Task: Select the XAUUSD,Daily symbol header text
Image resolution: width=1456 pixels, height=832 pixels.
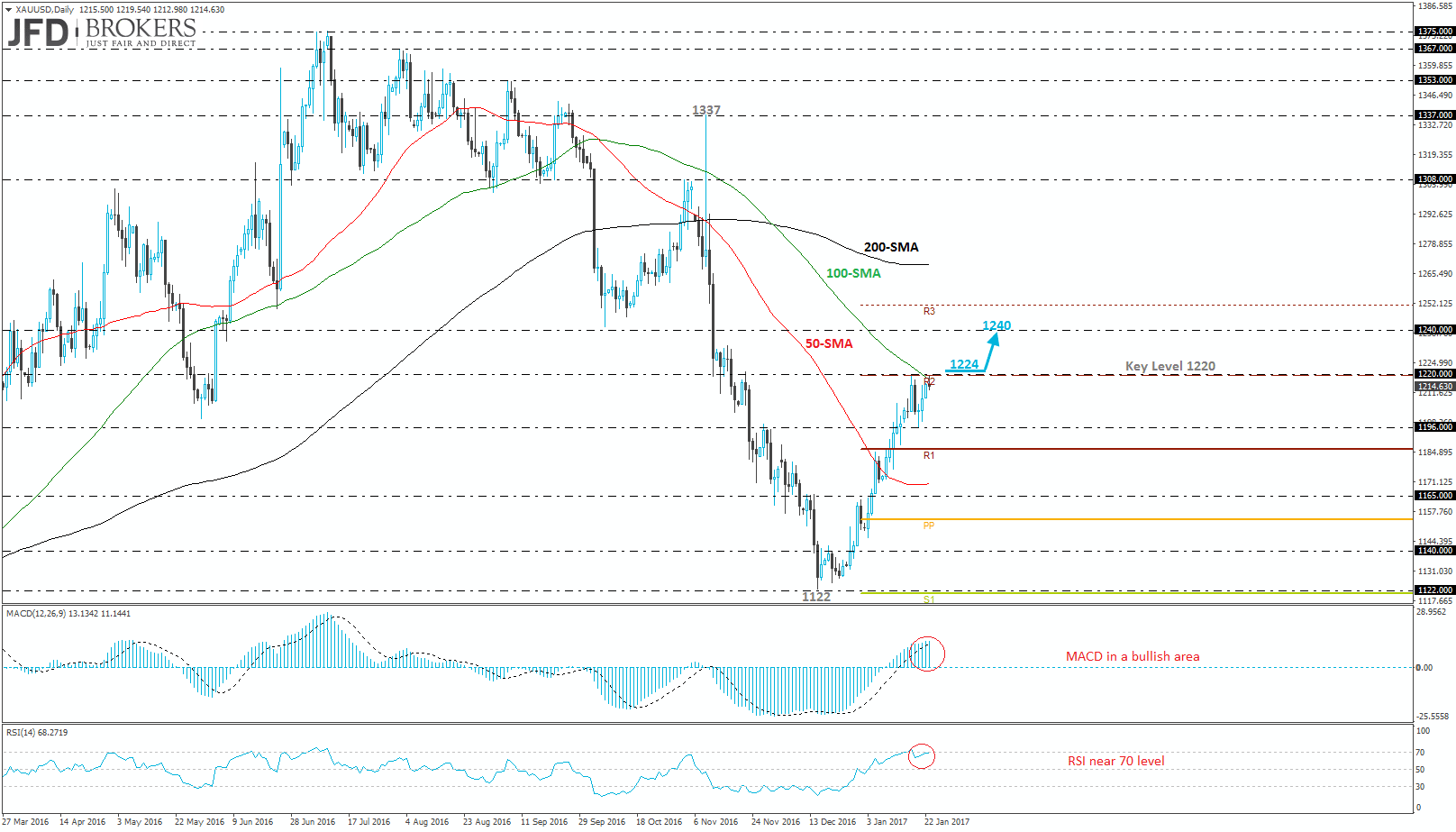Action: point(45,10)
